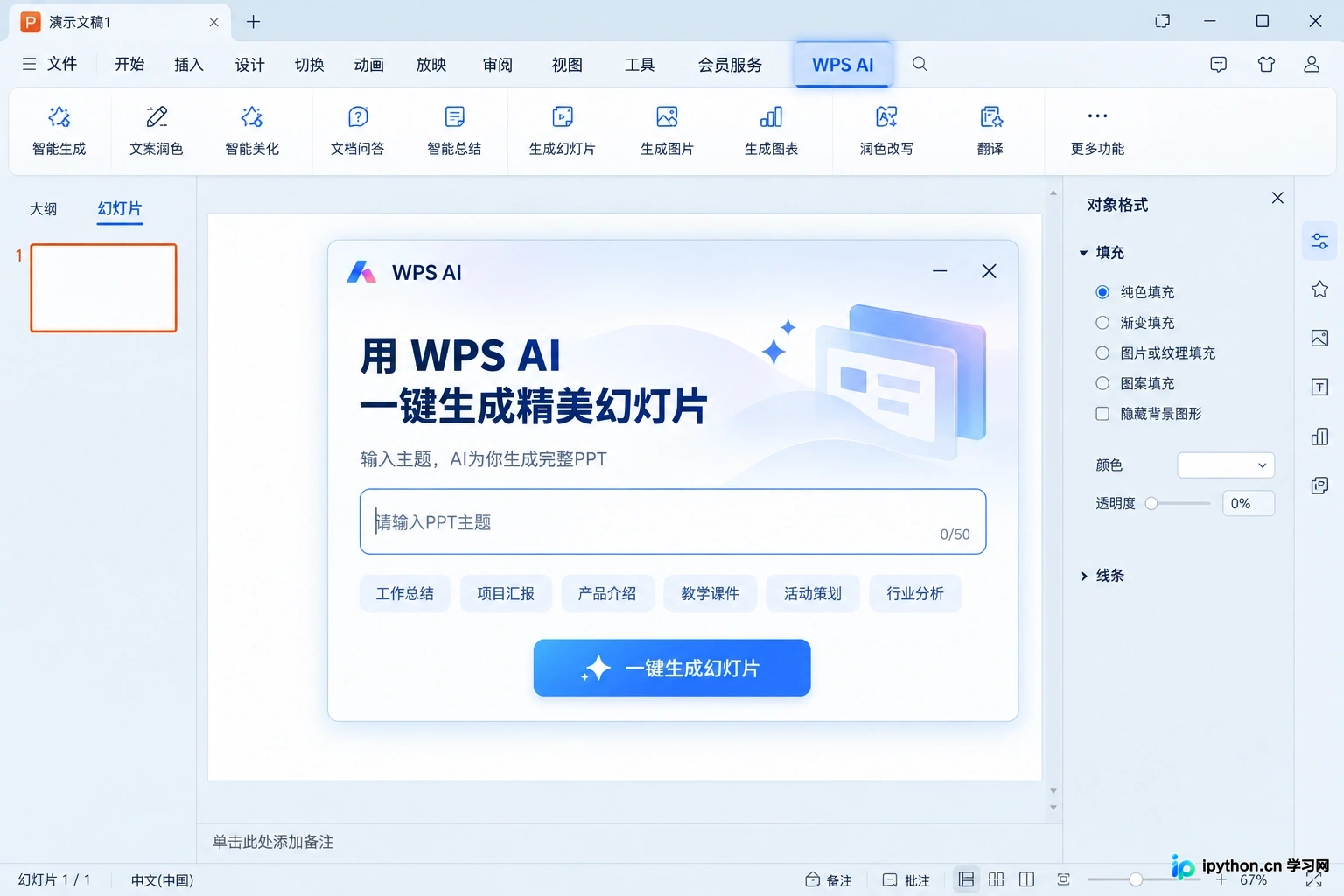Show 更多功能 more functions
The height and width of the screenshot is (896, 1344).
point(1097,130)
